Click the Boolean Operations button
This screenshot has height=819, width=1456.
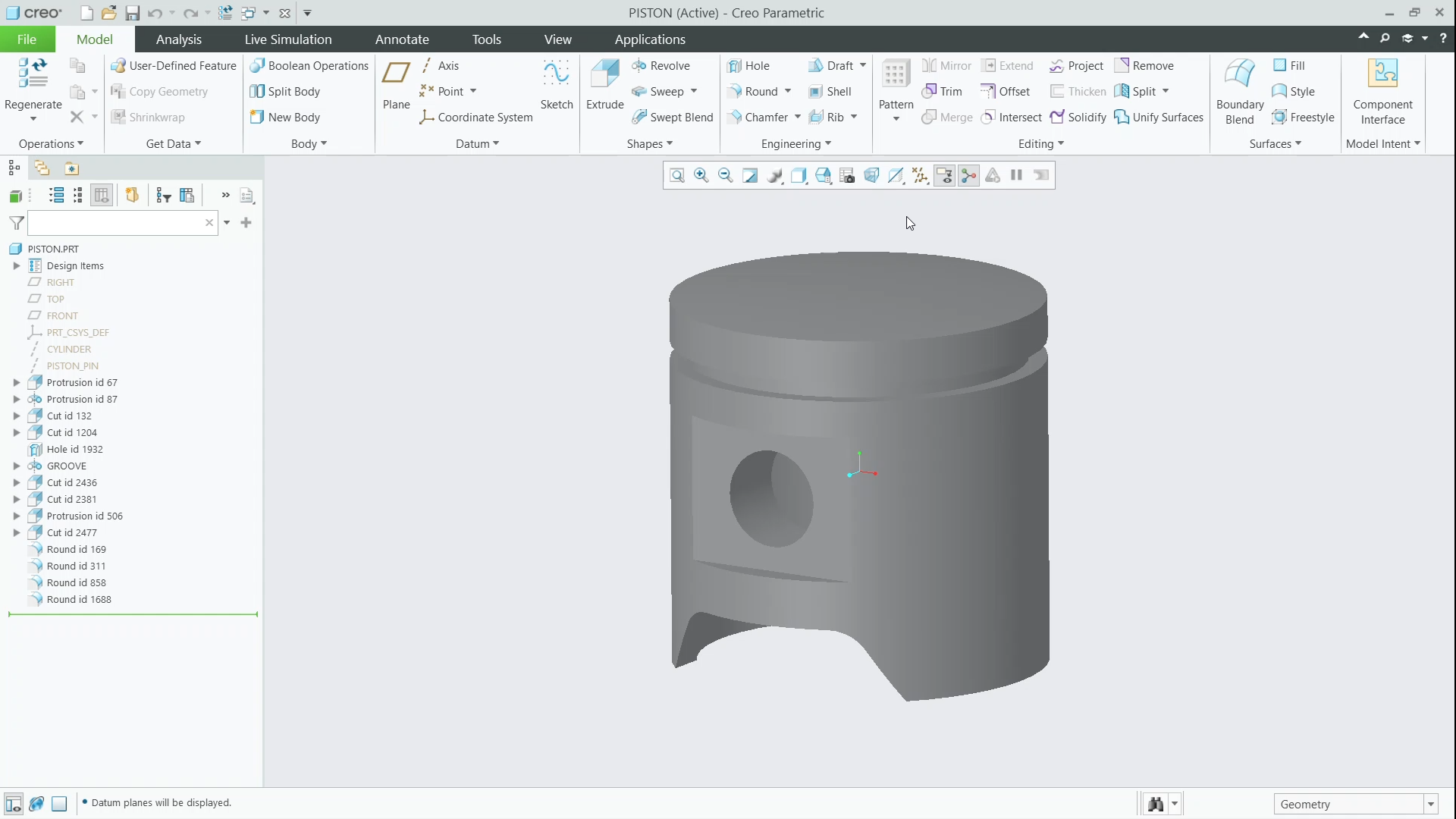(x=309, y=66)
